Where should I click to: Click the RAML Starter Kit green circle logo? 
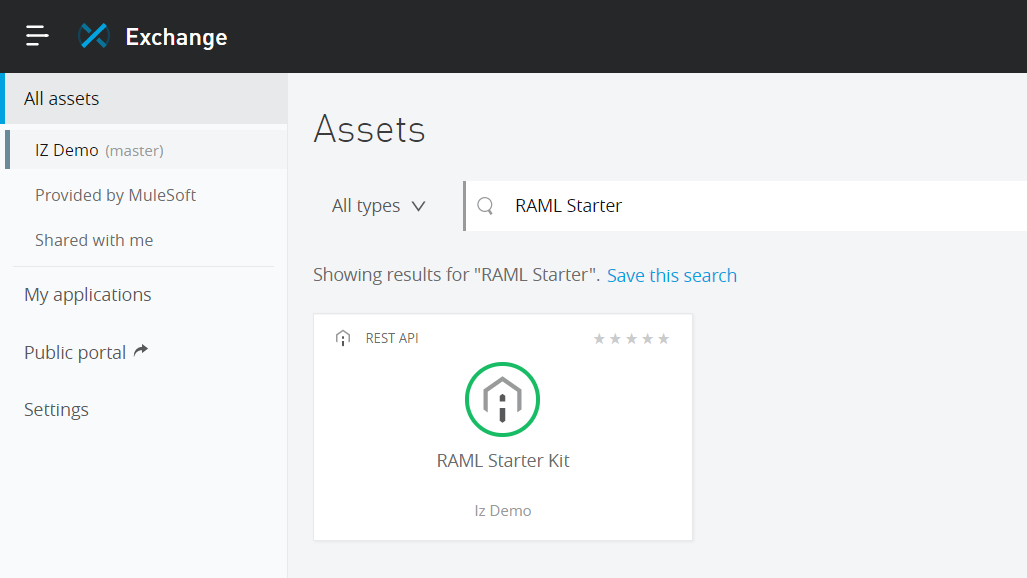502,399
